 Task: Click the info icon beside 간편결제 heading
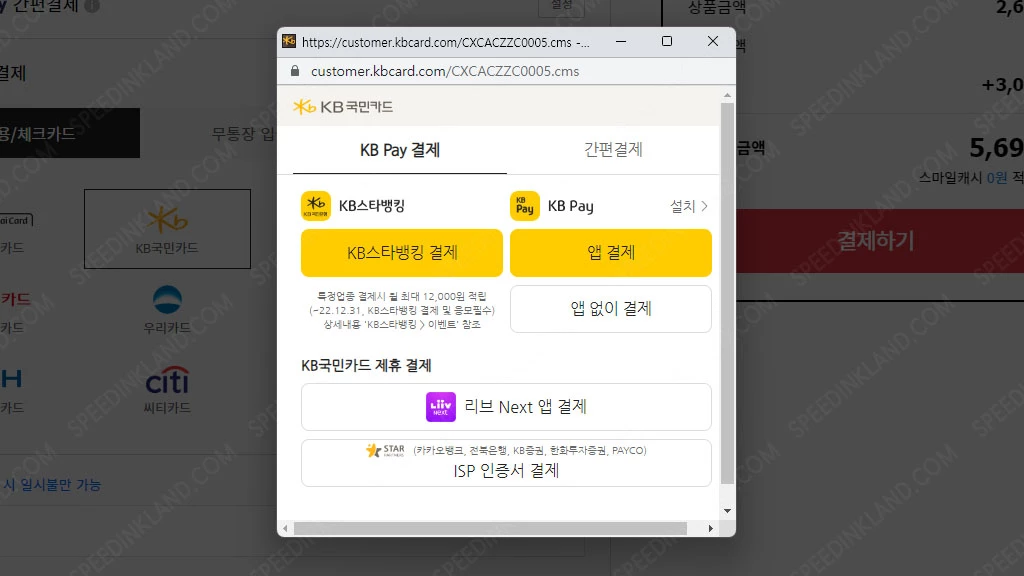pos(93,6)
